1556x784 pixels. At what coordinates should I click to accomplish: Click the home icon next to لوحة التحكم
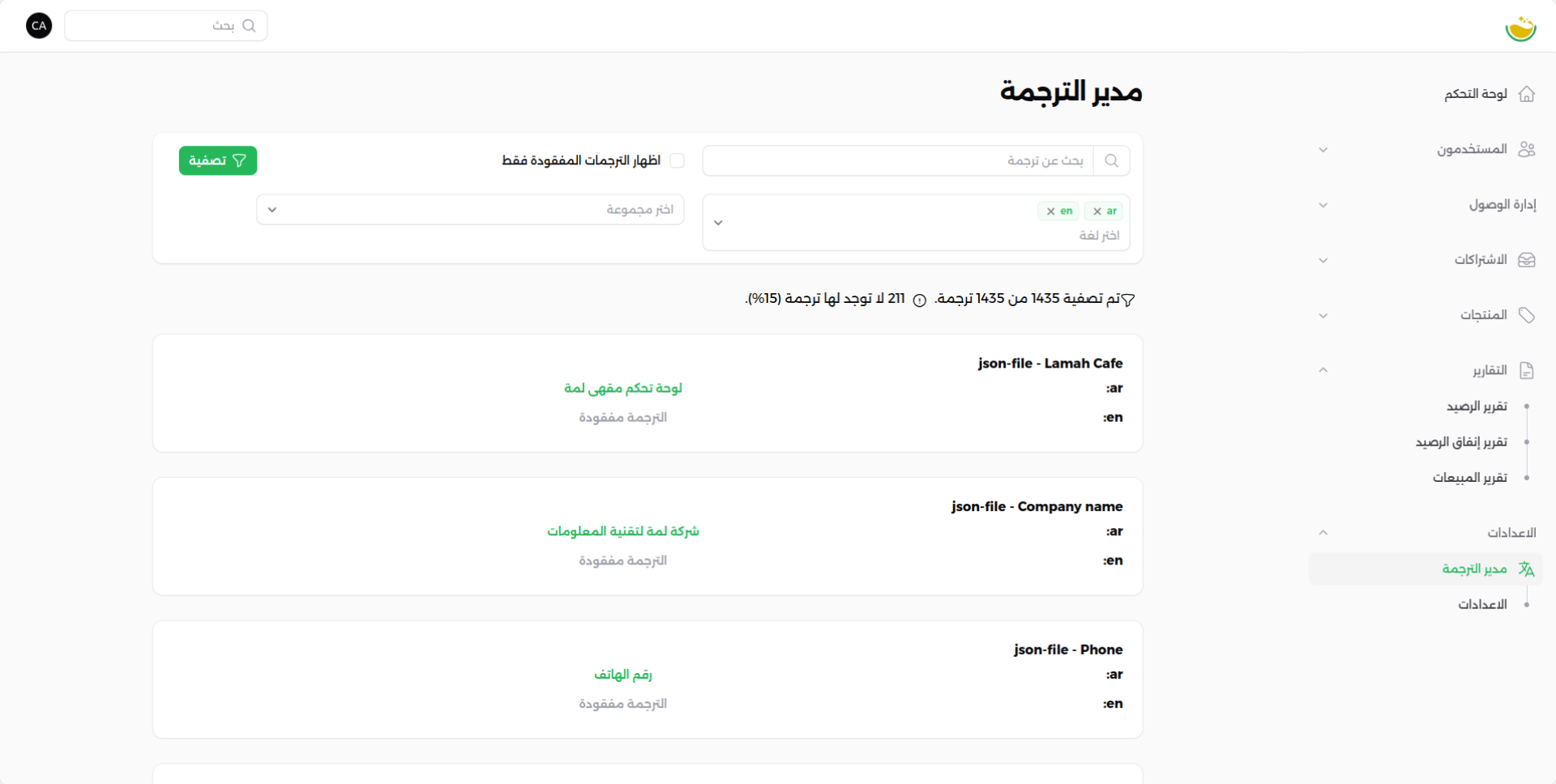click(1527, 94)
